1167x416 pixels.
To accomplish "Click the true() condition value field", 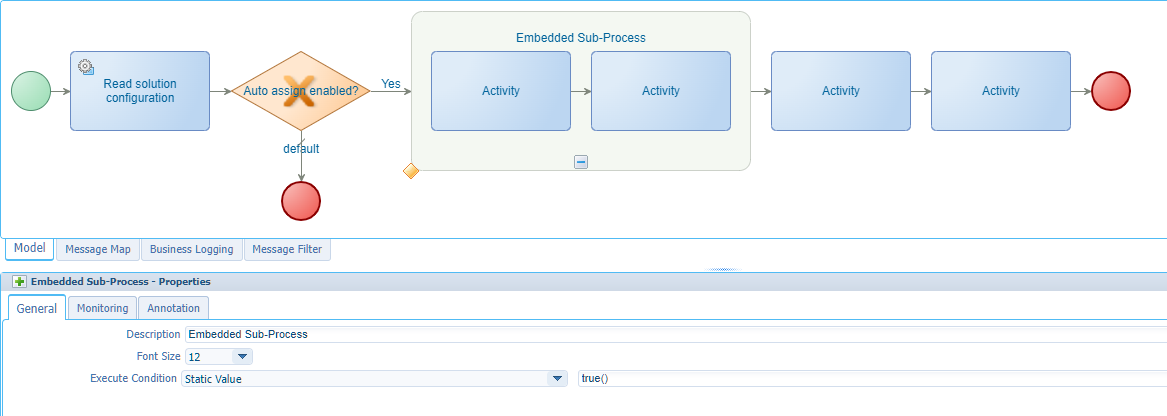I will click(870, 379).
